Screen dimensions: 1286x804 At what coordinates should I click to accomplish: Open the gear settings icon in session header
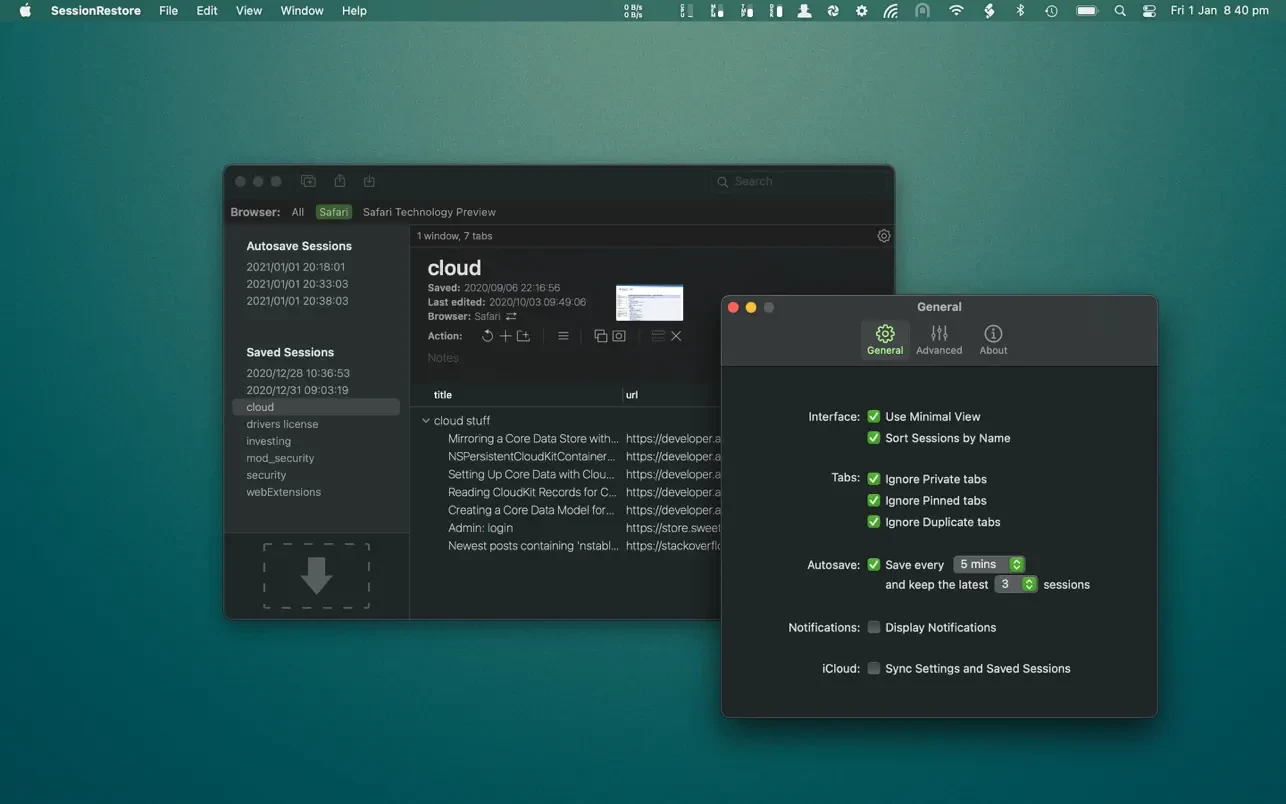[x=883, y=236]
